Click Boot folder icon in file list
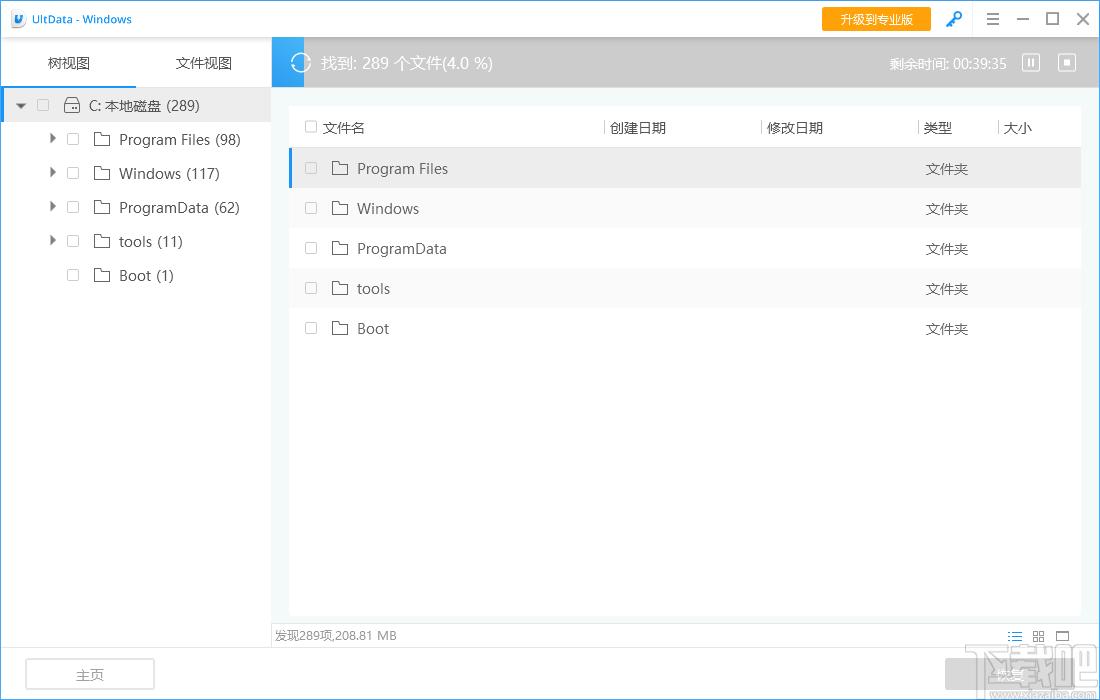 point(340,328)
